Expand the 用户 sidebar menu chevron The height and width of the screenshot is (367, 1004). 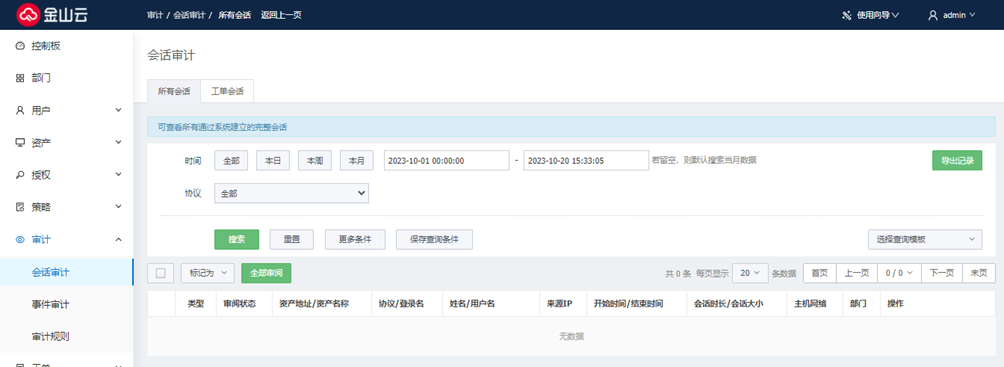[118, 110]
